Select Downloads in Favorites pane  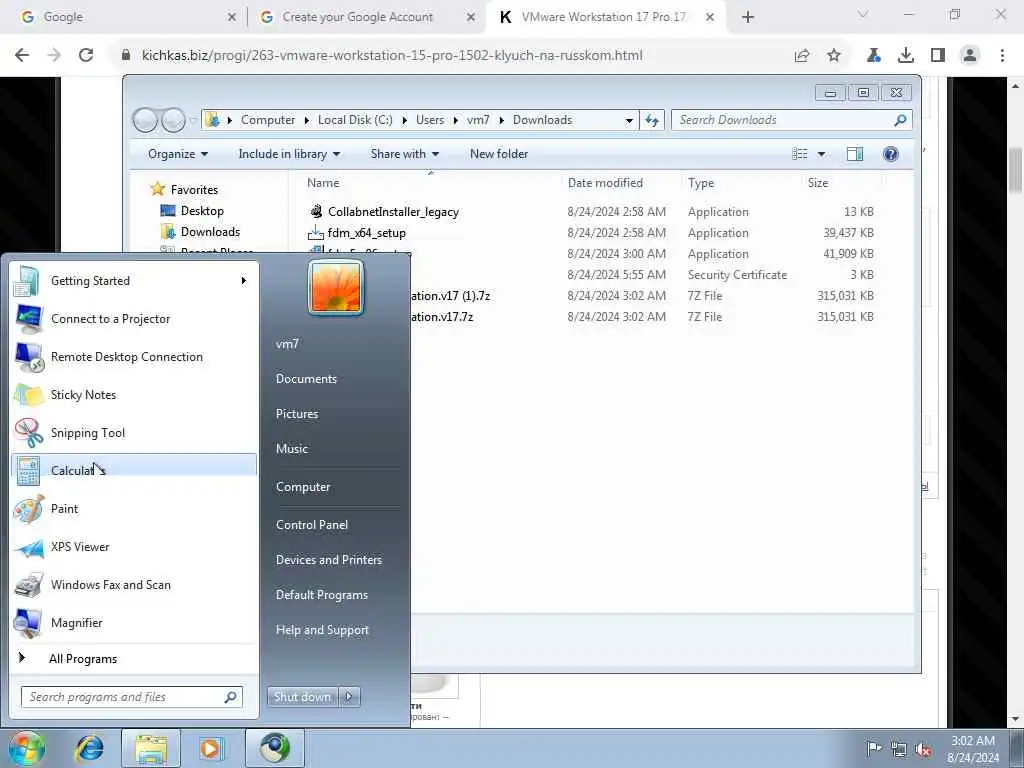tap(210, 232)
